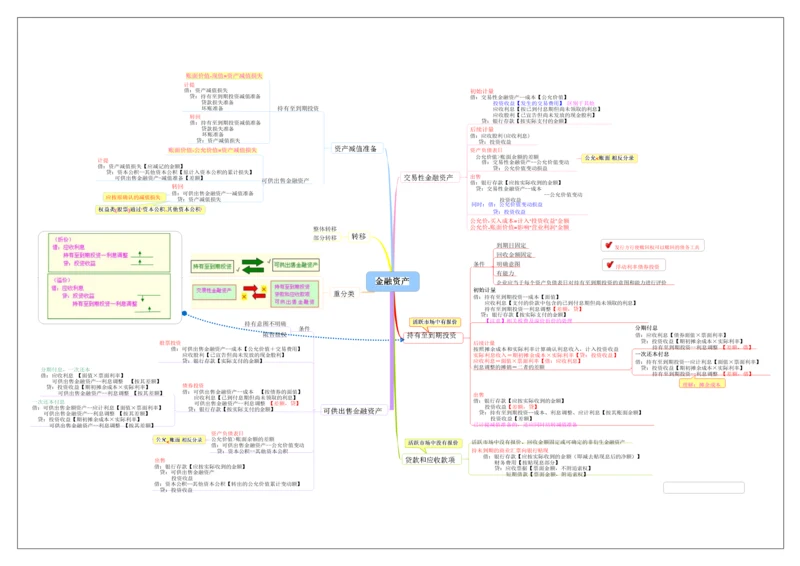This screenshot has height=566, width=800.
Task: Click the blue dot at the dotted relationship line end
Action: [184, 314]
